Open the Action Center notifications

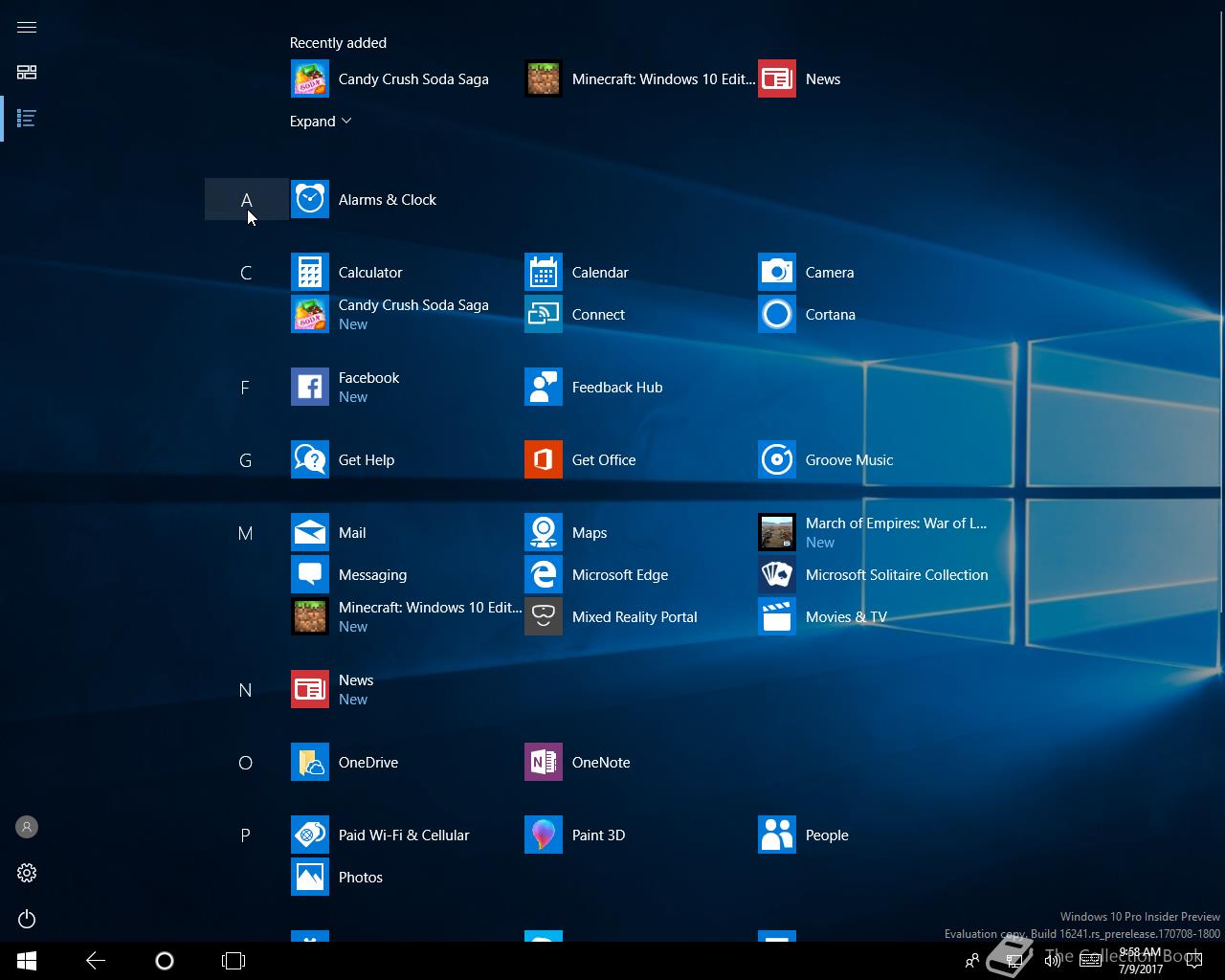[1193, 961]
